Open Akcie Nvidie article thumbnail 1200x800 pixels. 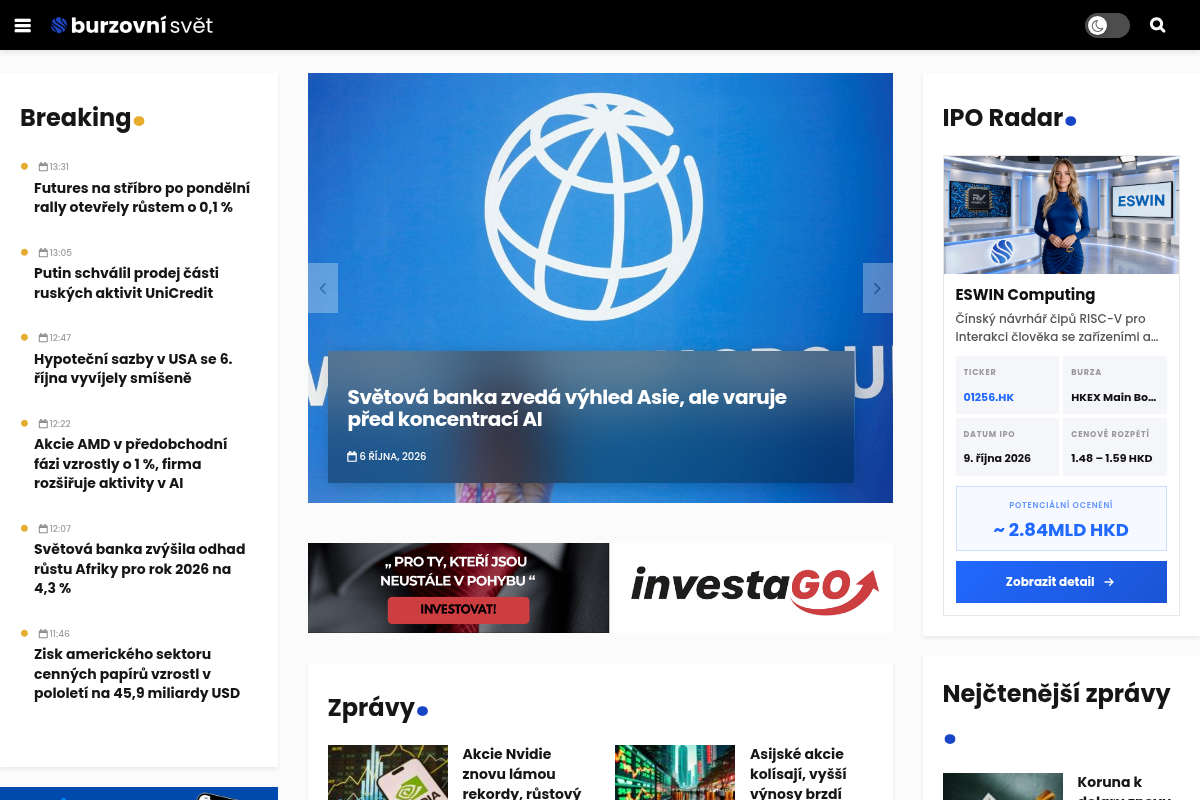coord(388,772)
